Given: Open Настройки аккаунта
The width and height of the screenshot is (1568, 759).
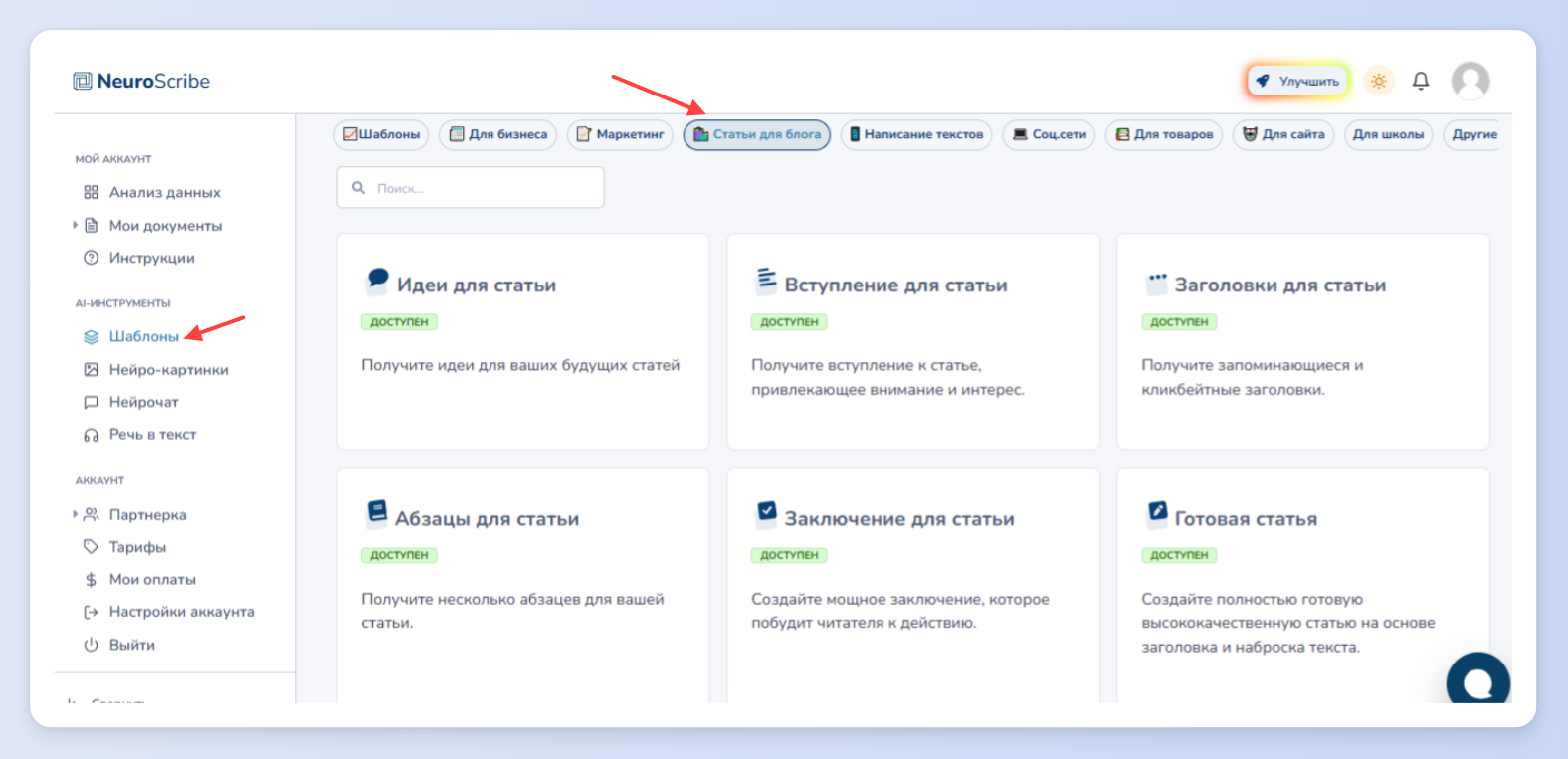Looking at the screenshot, I should coord(182,612).
